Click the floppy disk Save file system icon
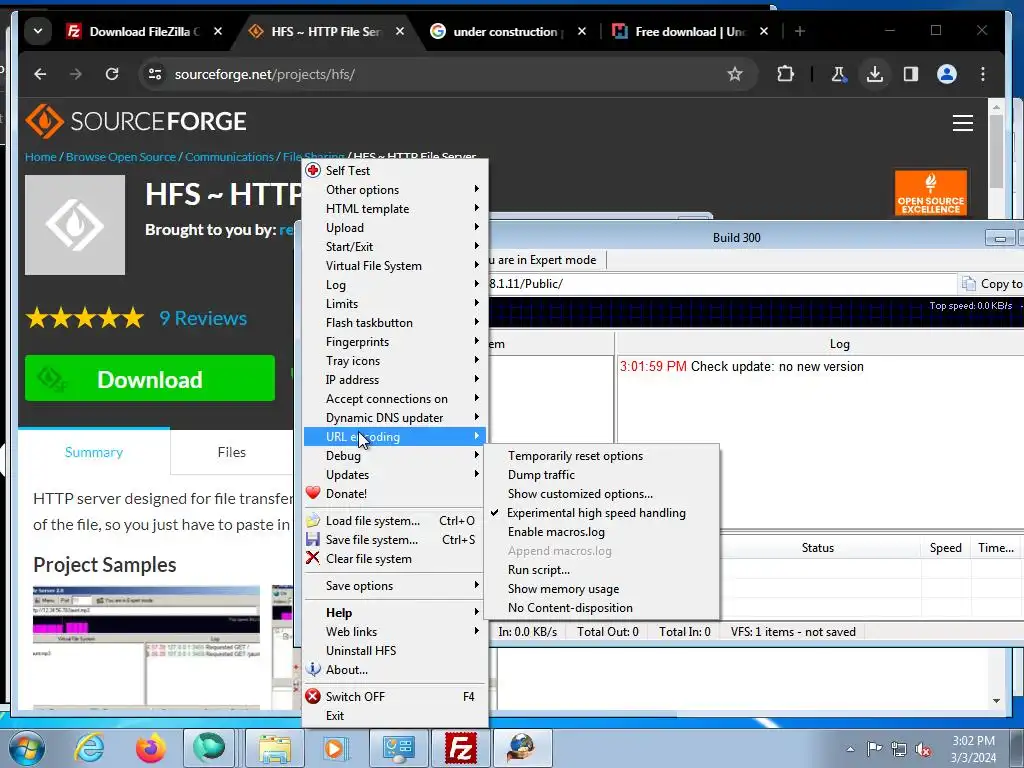This screenshot has width=1024, height=768. [313, 539]
